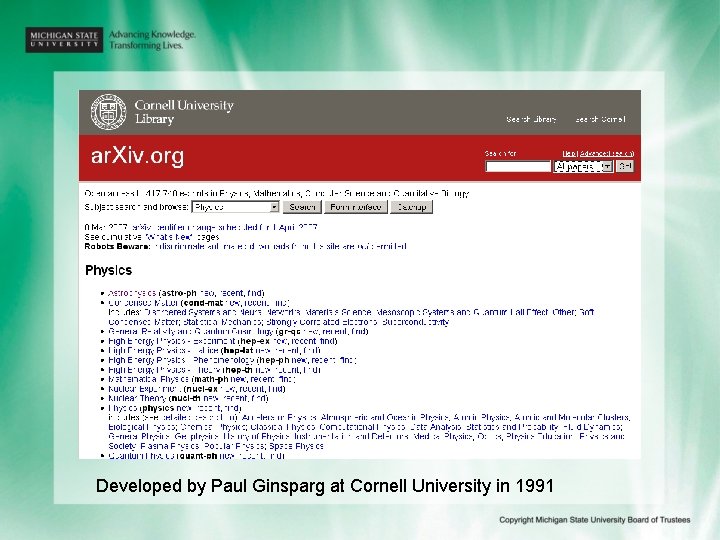Viewport: 720px width, 540px height.
Task: Click the Cornell University seal logo
Action: (x=108, y=112)
